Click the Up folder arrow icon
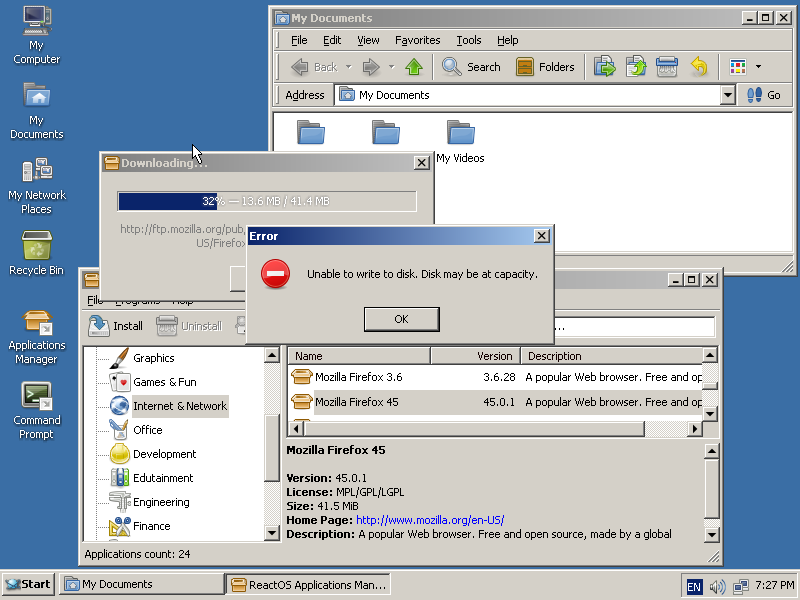800x600 pixels. point(414,67)
